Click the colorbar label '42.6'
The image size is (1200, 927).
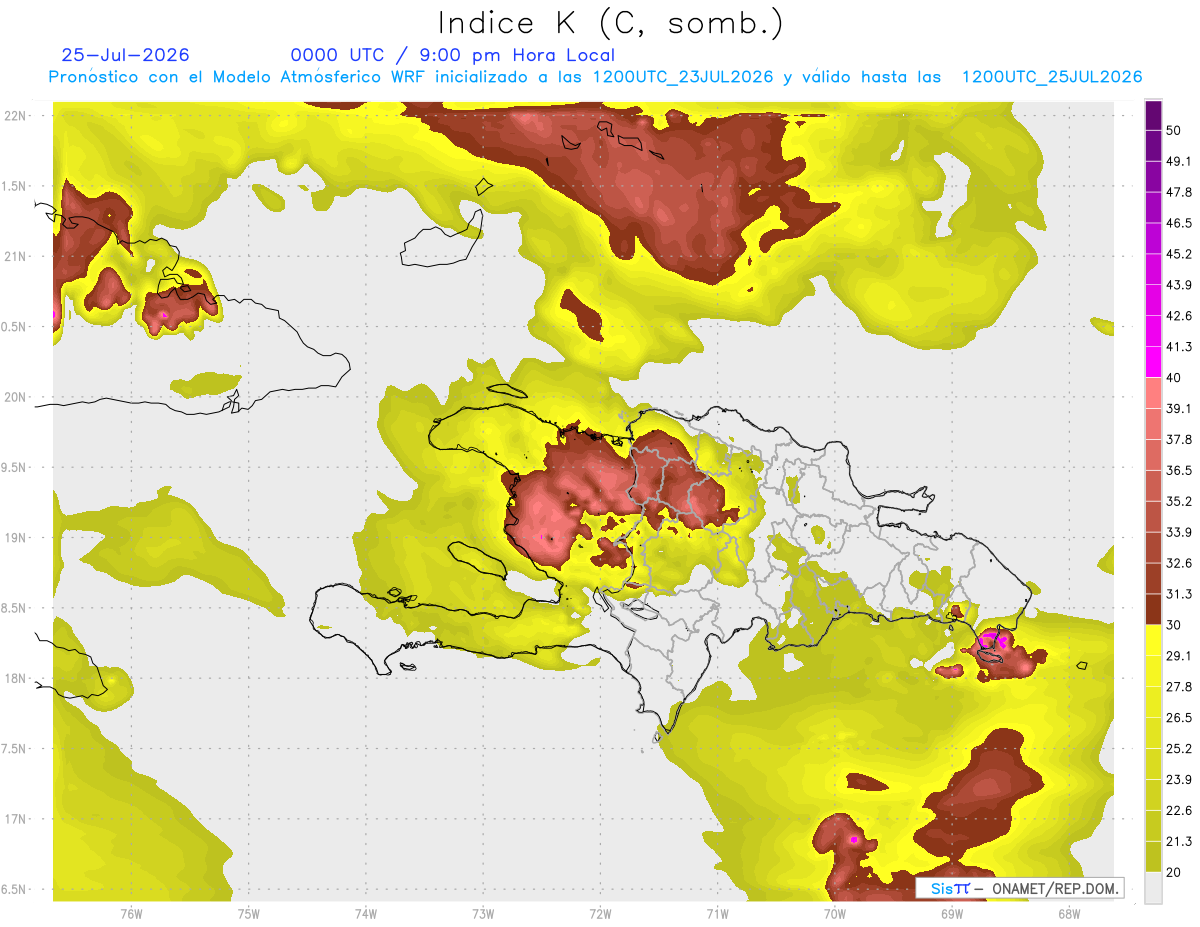[1179, 316]
